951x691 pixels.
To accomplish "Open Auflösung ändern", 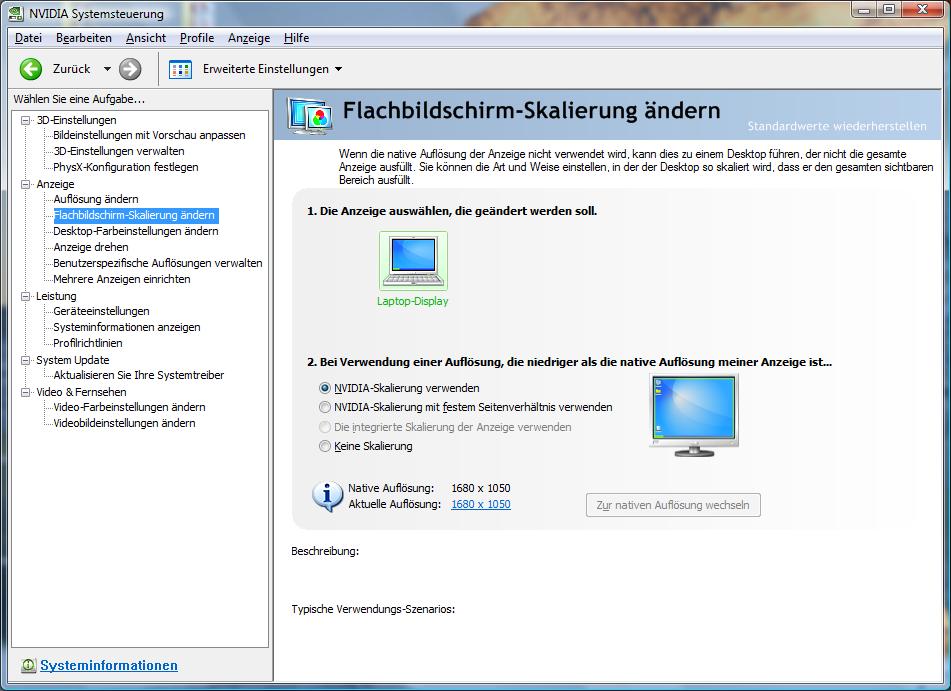I will tap(96, 199).
